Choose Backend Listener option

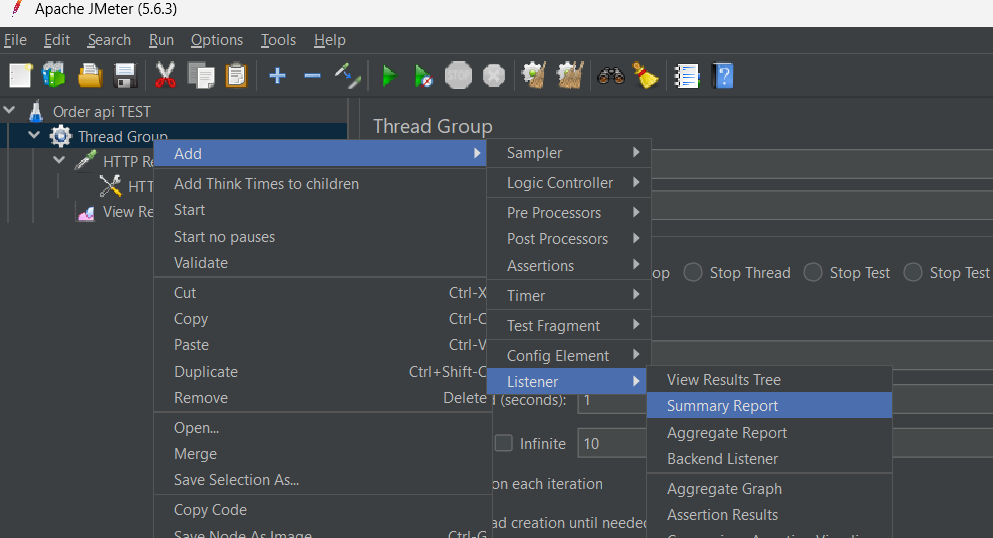(x=769, y=459)
